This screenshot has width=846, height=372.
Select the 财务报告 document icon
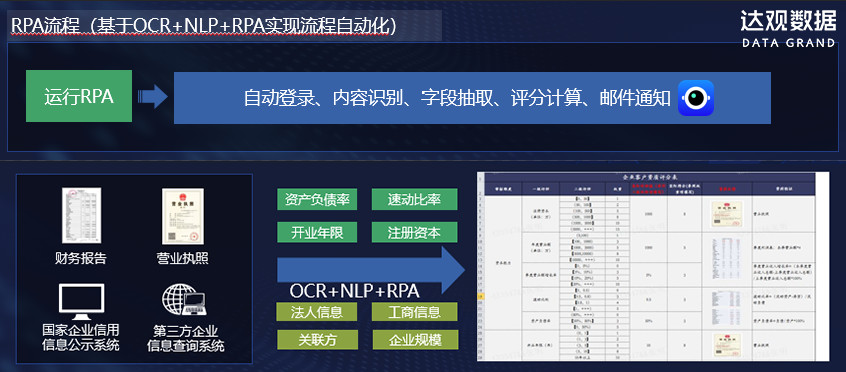click(x=81, y=215)
